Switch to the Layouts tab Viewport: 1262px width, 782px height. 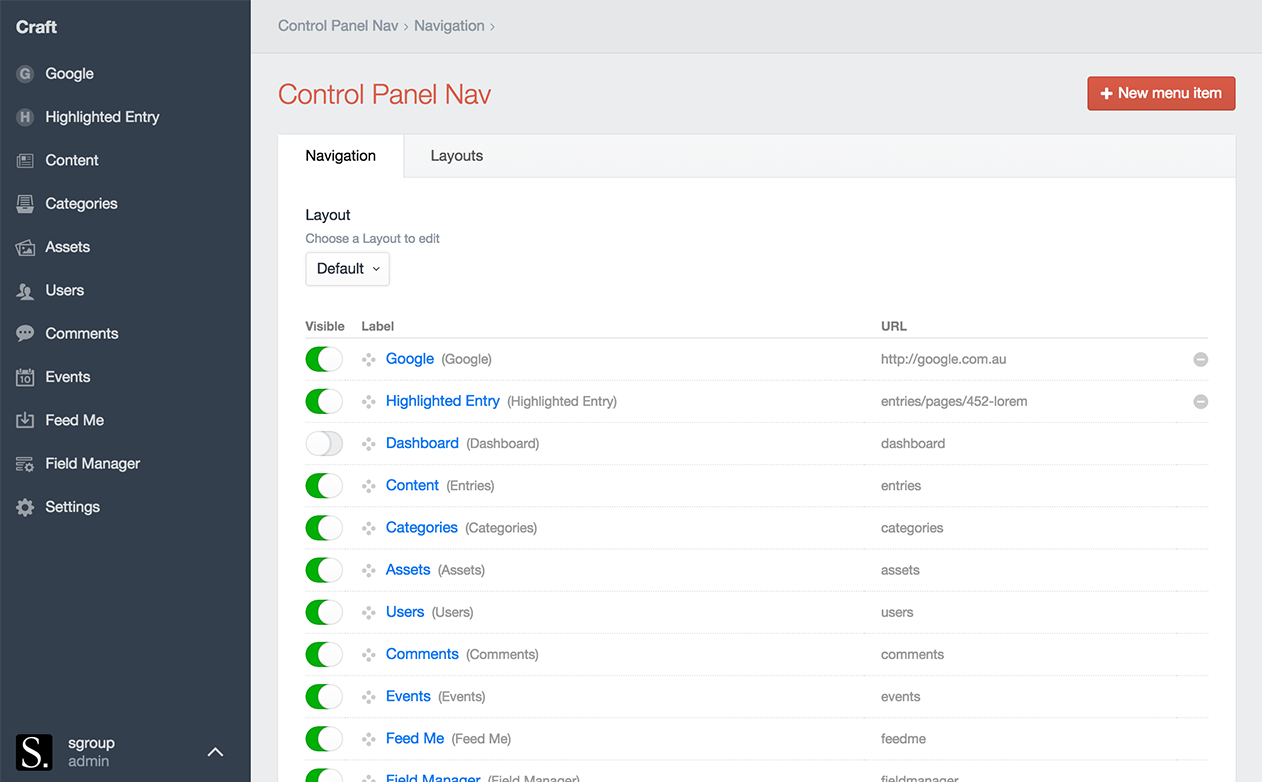click(x=456, y=156)
